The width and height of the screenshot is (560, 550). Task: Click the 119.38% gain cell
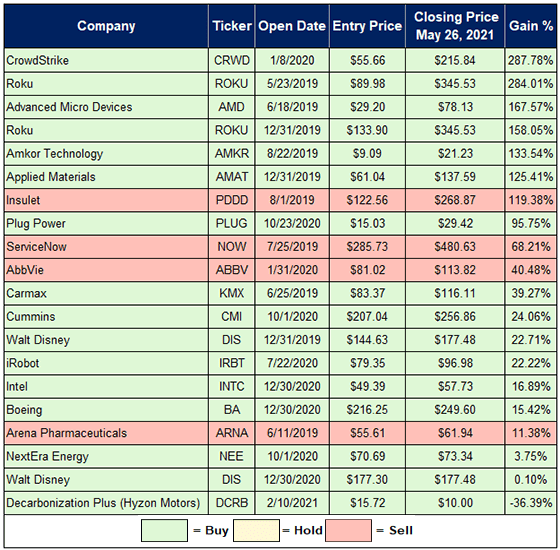point(531,200)
